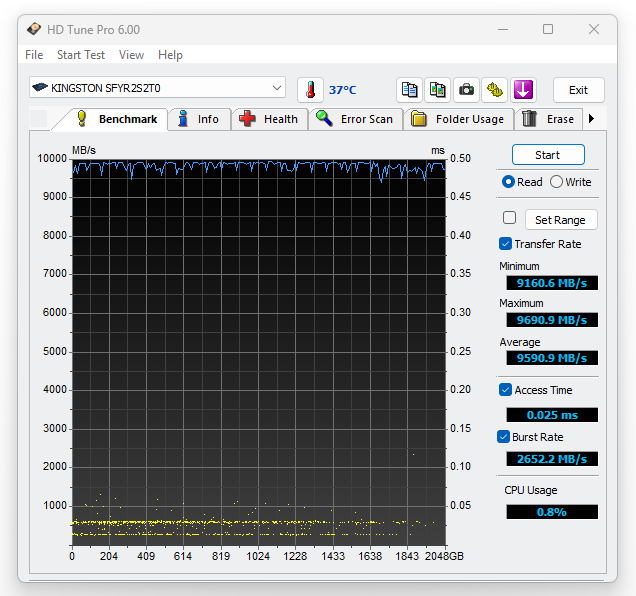Select the Write radio button
This screenshot has height=596, width=636.
[556, 182]
